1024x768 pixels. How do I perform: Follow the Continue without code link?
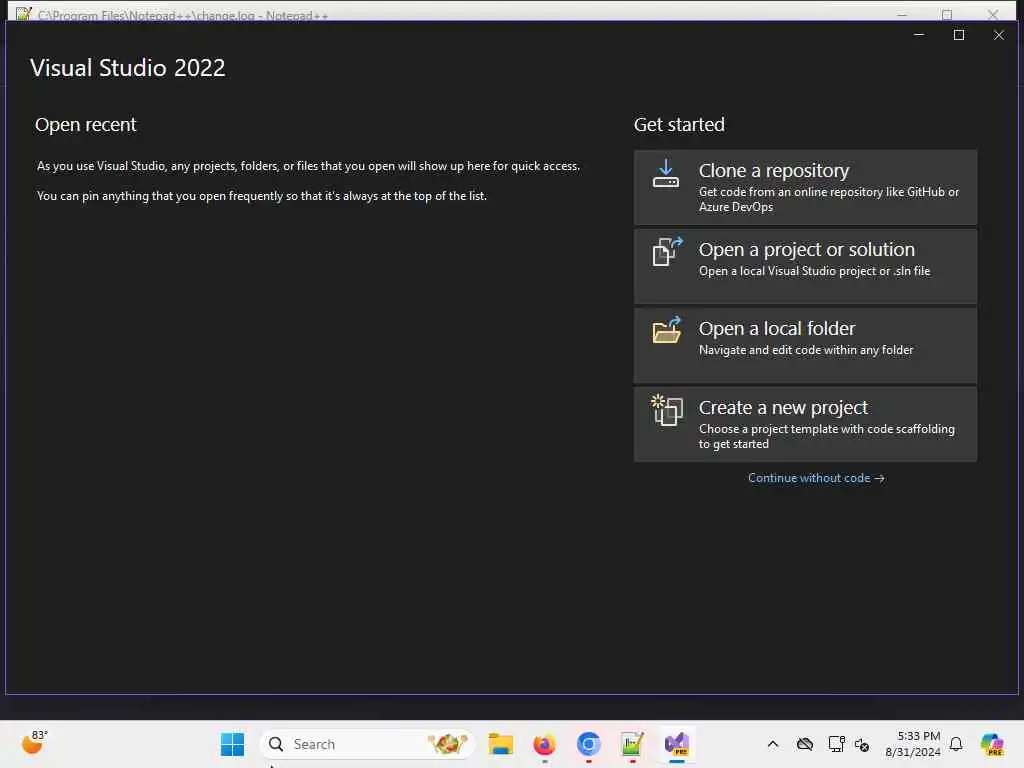coord(816,478)
